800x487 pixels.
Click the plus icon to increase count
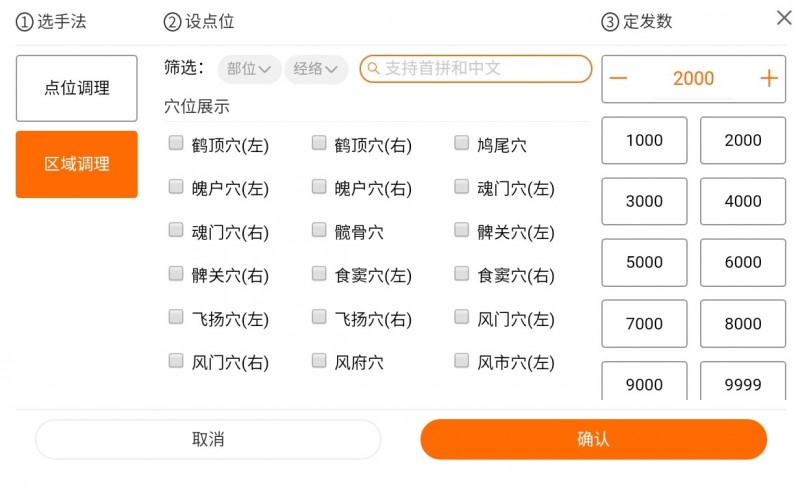(768, 79)
